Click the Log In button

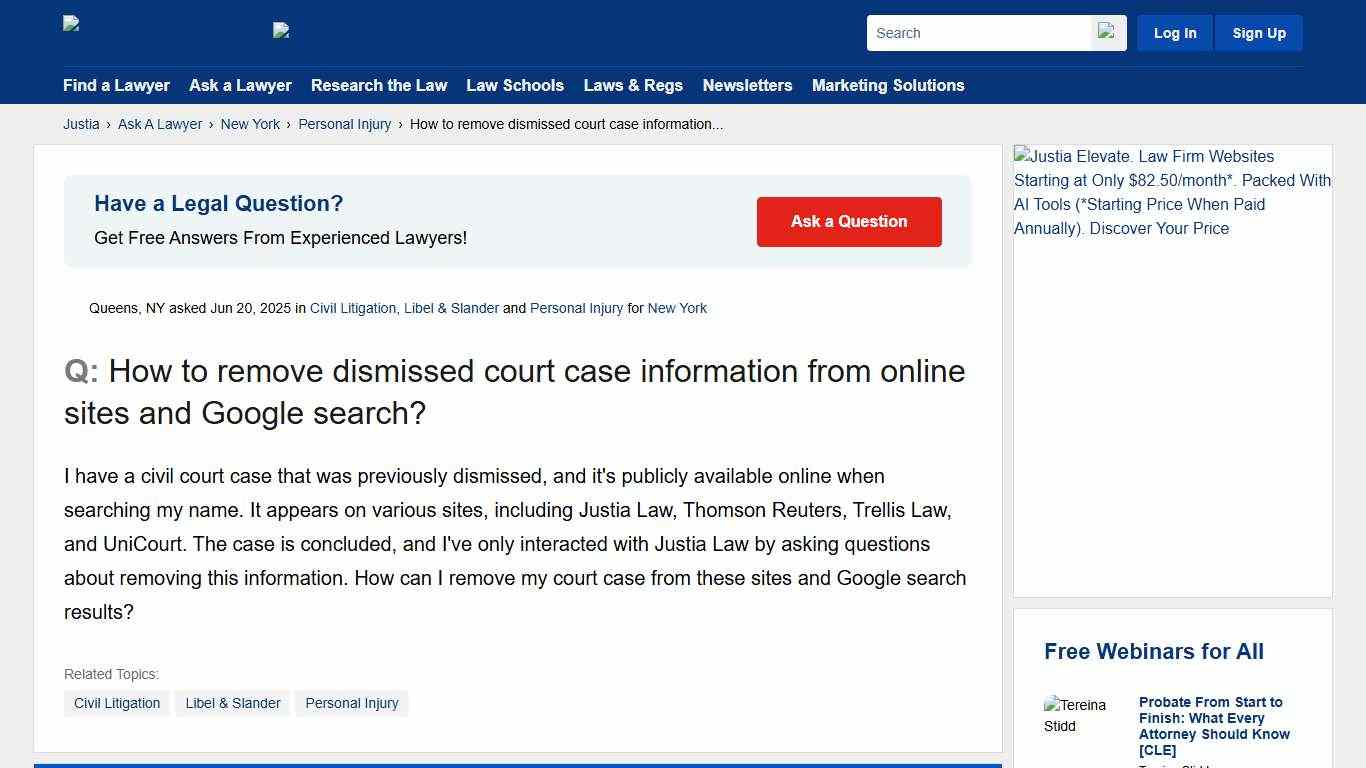(x=1174, y=32)
